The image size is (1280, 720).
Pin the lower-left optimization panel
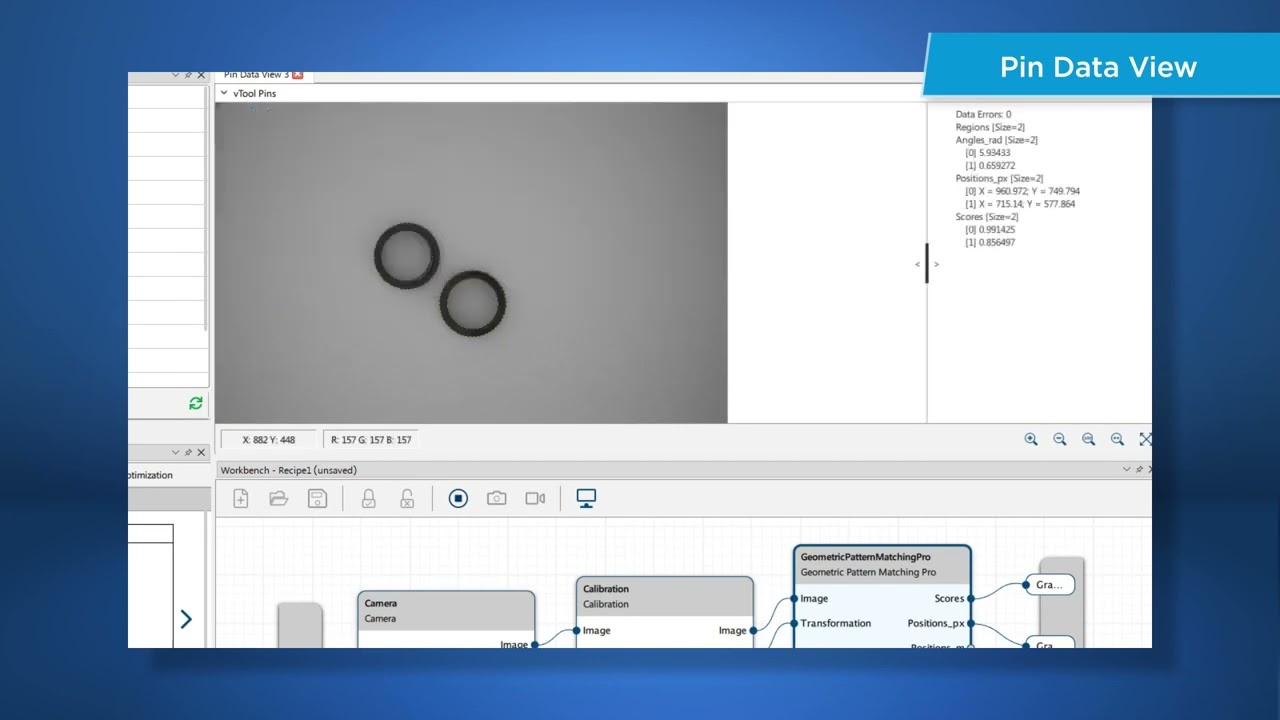188,452
